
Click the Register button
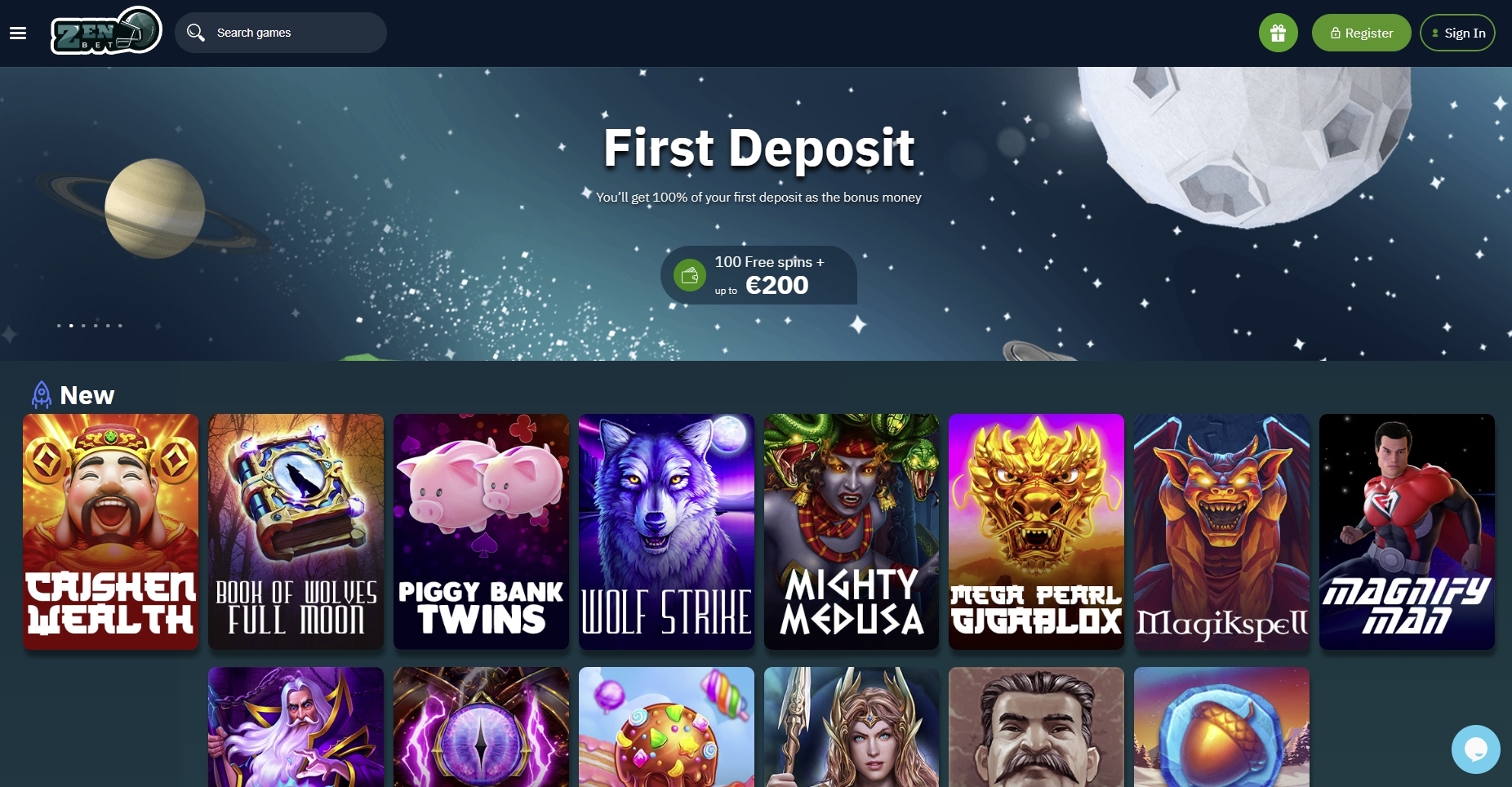1361,33
